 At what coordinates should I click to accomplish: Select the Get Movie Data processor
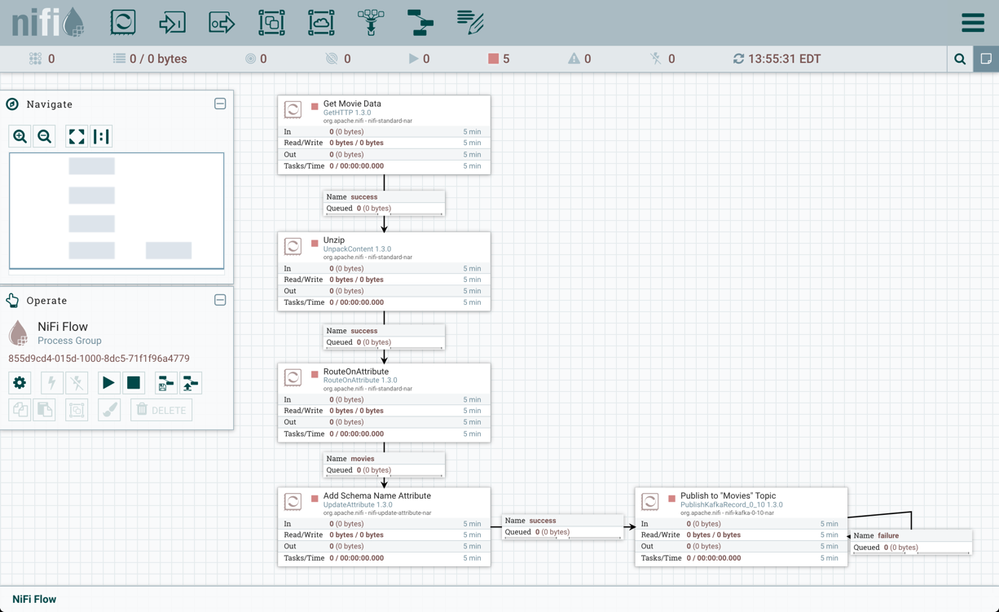(384, 133)
